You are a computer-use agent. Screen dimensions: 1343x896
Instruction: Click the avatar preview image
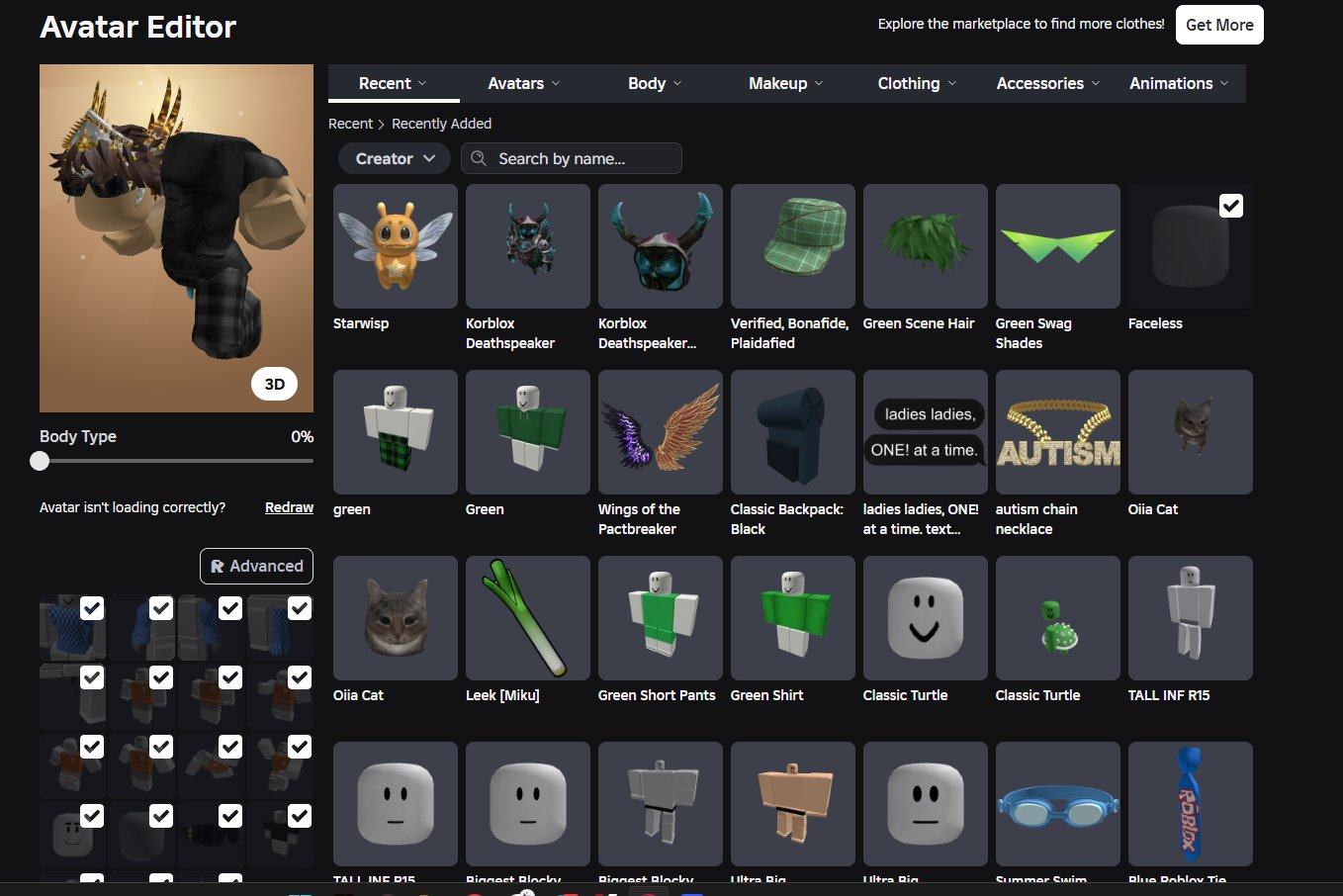pos(176,238)
